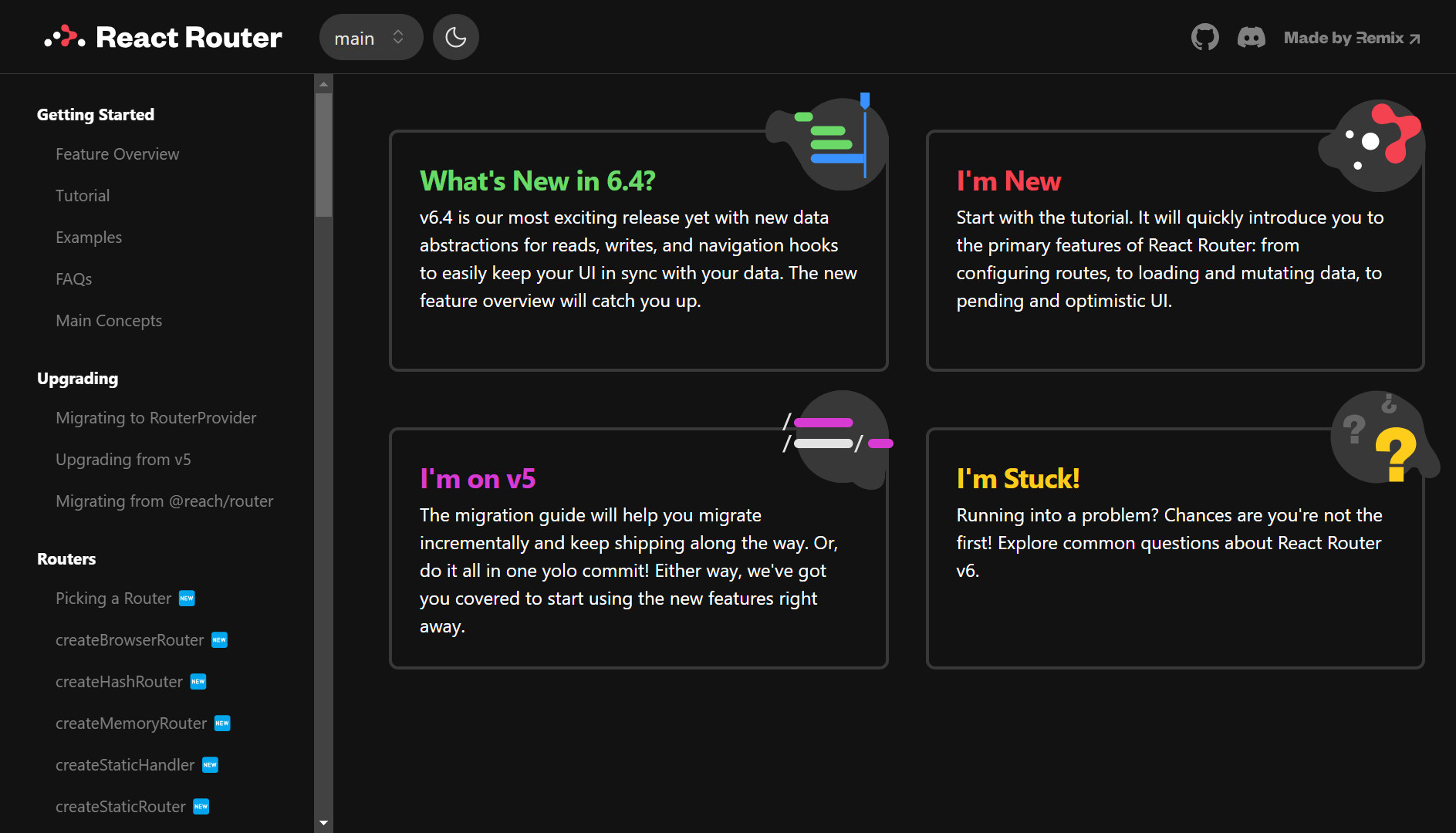1456x833 pixels.
Task: Click Getting Started section heading
Action: tap(96, 115)
